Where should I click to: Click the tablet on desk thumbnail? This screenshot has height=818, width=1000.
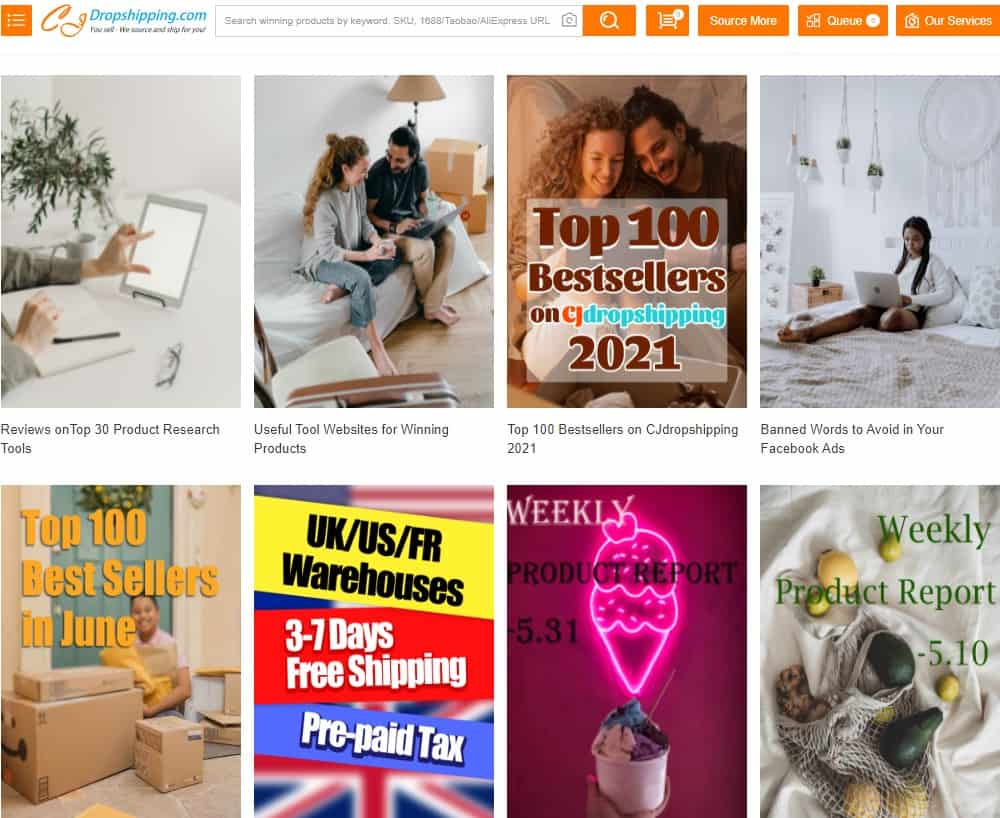(121, 242)
